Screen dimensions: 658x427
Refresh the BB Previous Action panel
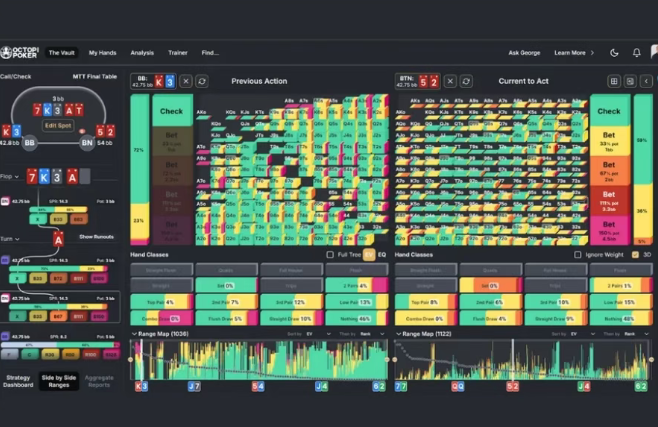tap(202, 81)
